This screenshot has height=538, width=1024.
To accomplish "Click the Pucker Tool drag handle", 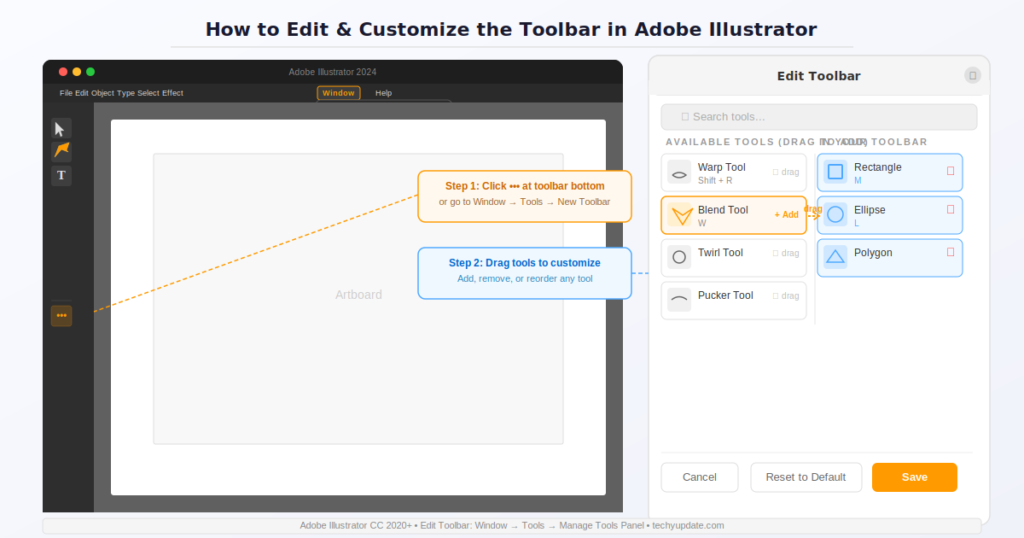I will (x=786, y=296).
